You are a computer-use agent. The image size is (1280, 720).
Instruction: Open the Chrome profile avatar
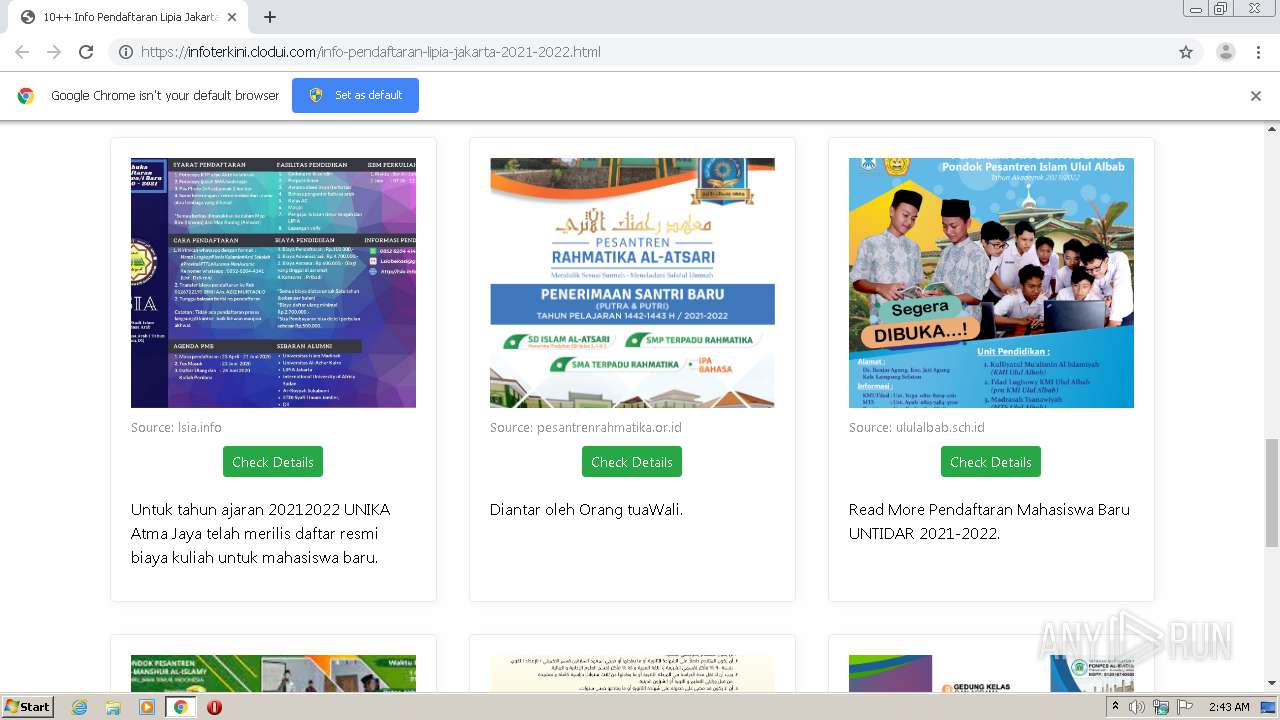1226,52
